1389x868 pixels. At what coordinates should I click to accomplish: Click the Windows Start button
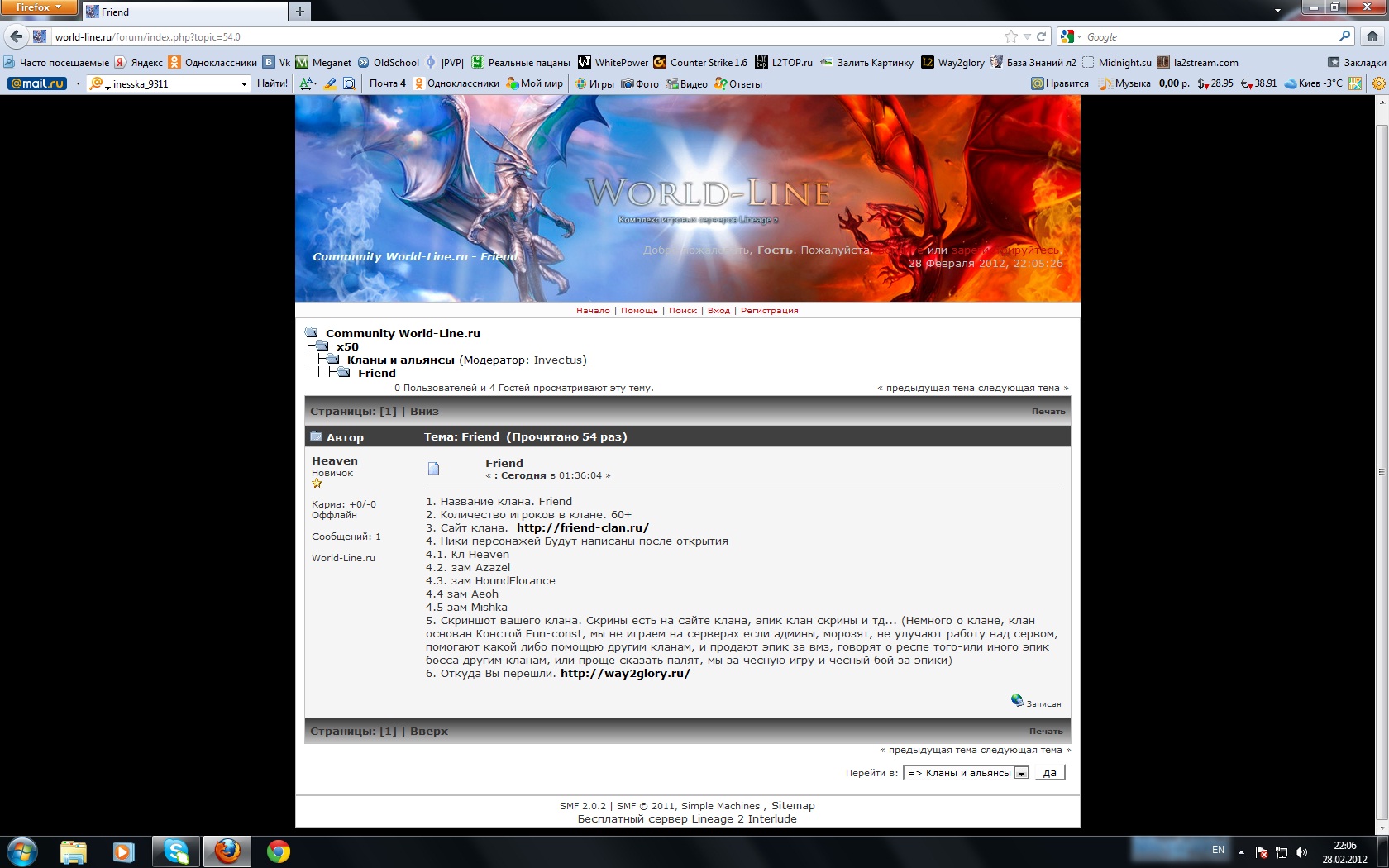(x=22, y=851)
